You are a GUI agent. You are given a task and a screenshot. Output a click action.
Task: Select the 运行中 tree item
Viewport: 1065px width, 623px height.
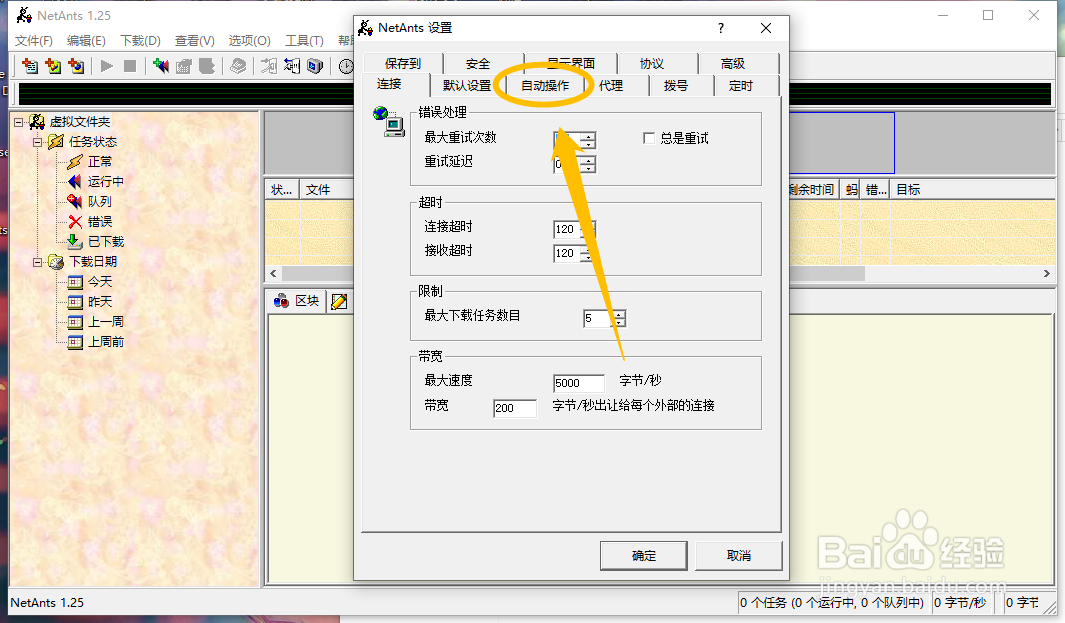[x=106, y=181]
